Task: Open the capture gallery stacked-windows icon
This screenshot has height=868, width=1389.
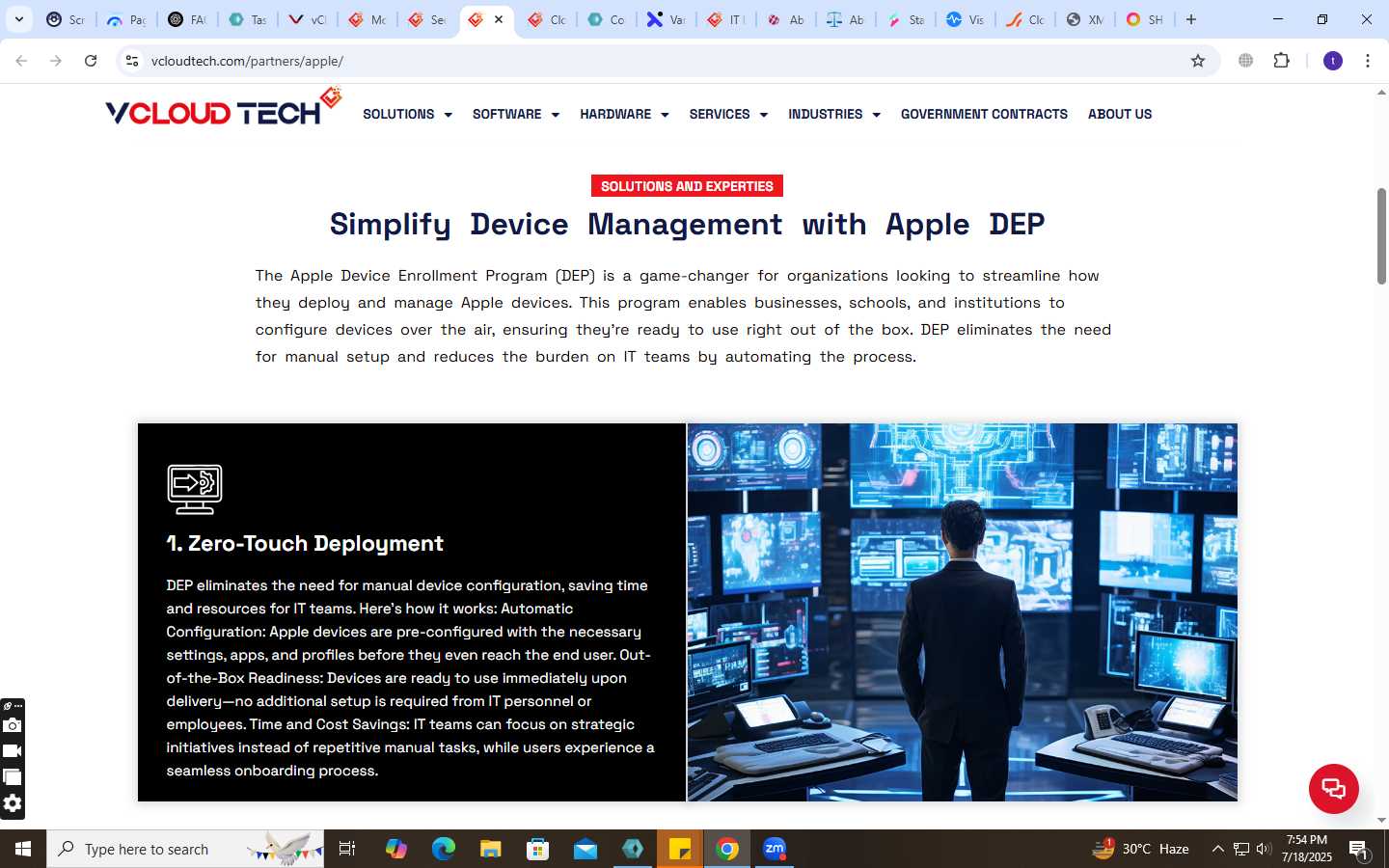Action: click(13, 776)
